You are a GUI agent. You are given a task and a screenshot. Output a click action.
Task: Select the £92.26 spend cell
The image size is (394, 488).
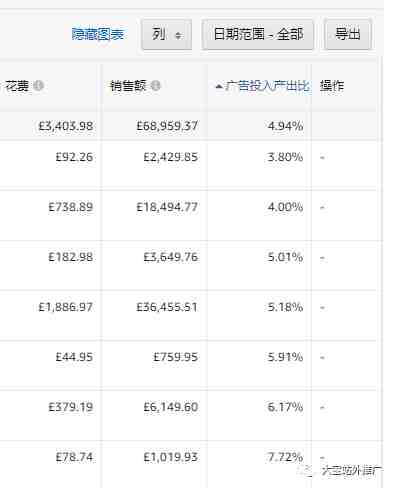(74, 157)
